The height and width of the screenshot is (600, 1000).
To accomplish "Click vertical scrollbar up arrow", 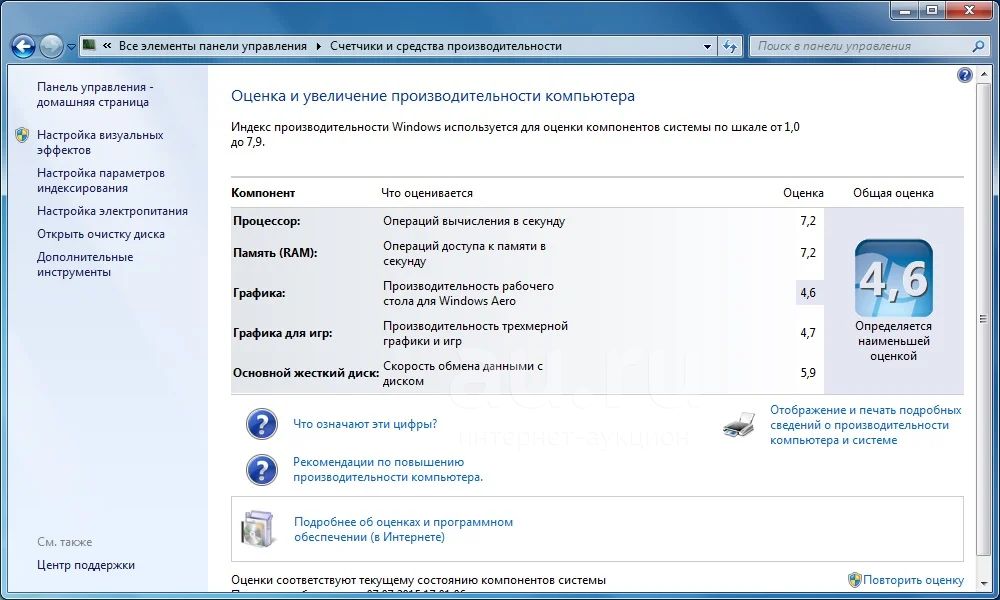I will (x=983, y=75).
